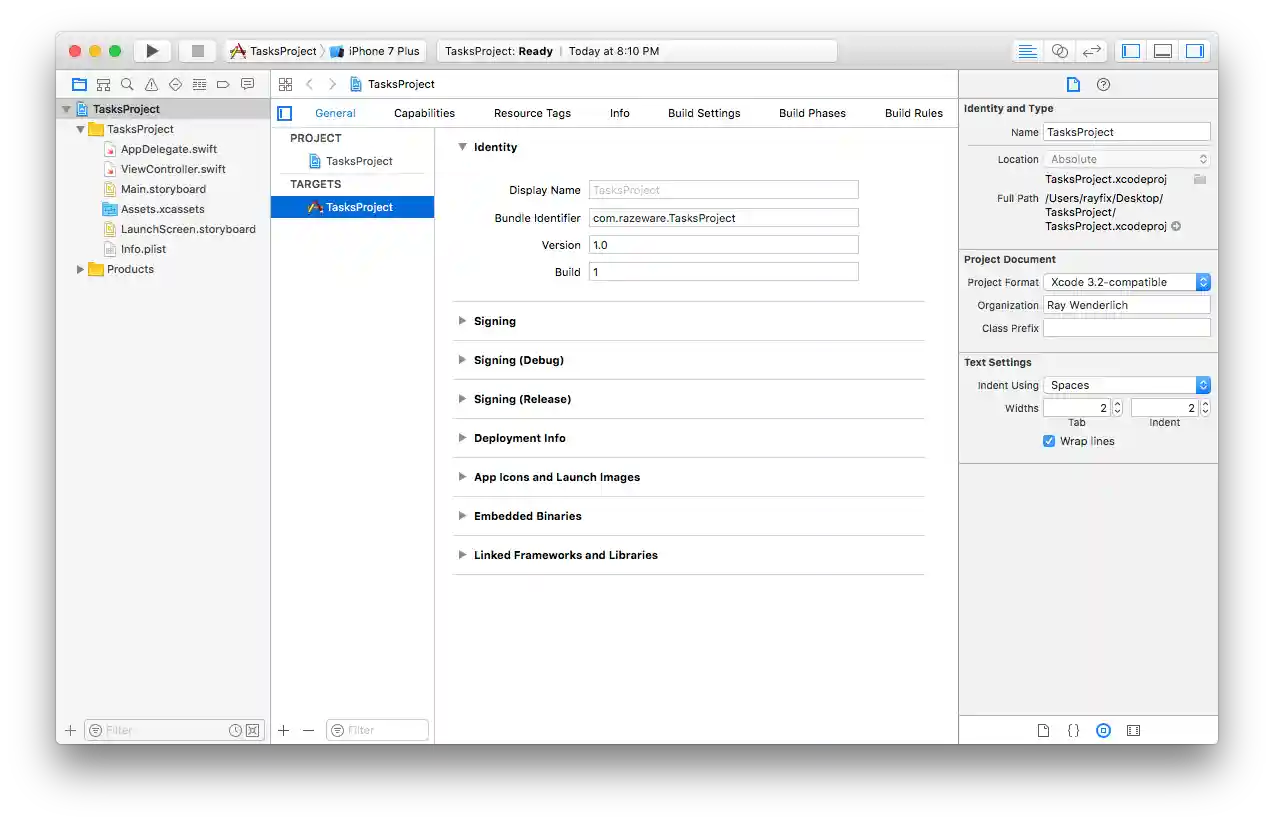The image size is (1274, 824).
Task: Toggle the navigator panel visibility
Action: coord(1130,50)
